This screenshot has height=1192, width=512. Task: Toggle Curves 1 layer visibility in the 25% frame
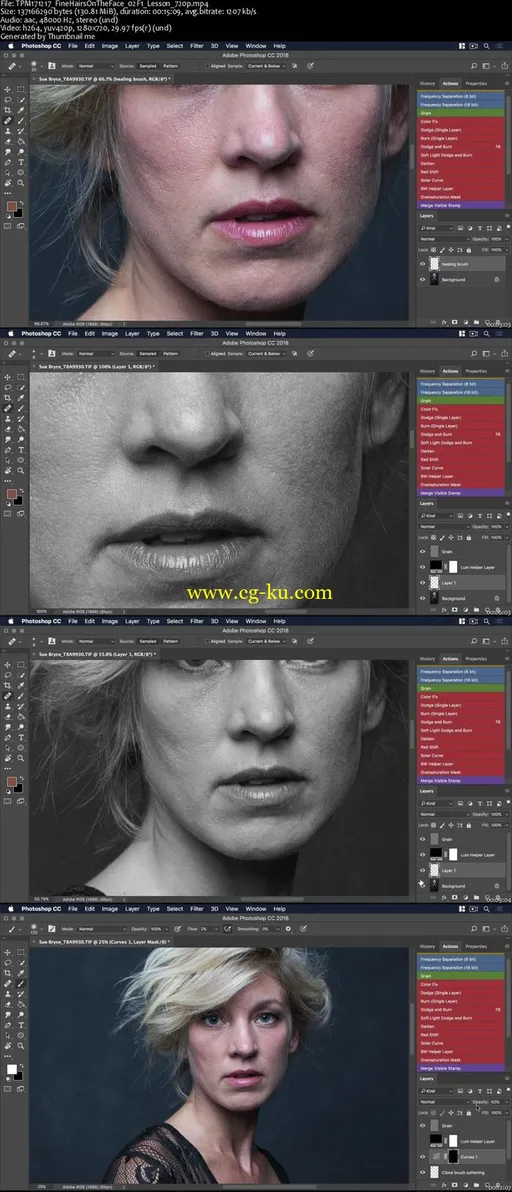click(x=422, y=1157)
